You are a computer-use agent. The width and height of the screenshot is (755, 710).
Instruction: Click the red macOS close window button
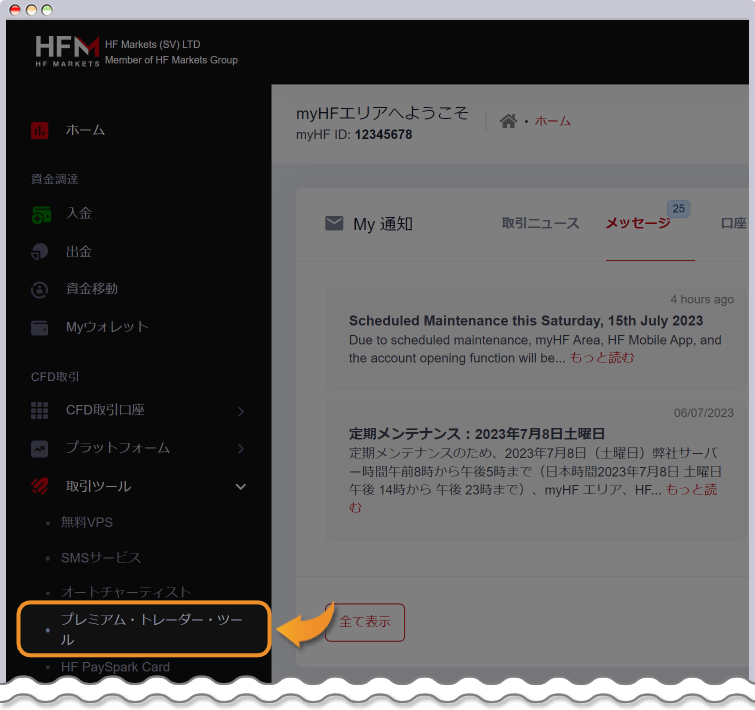tap(15, 10)
